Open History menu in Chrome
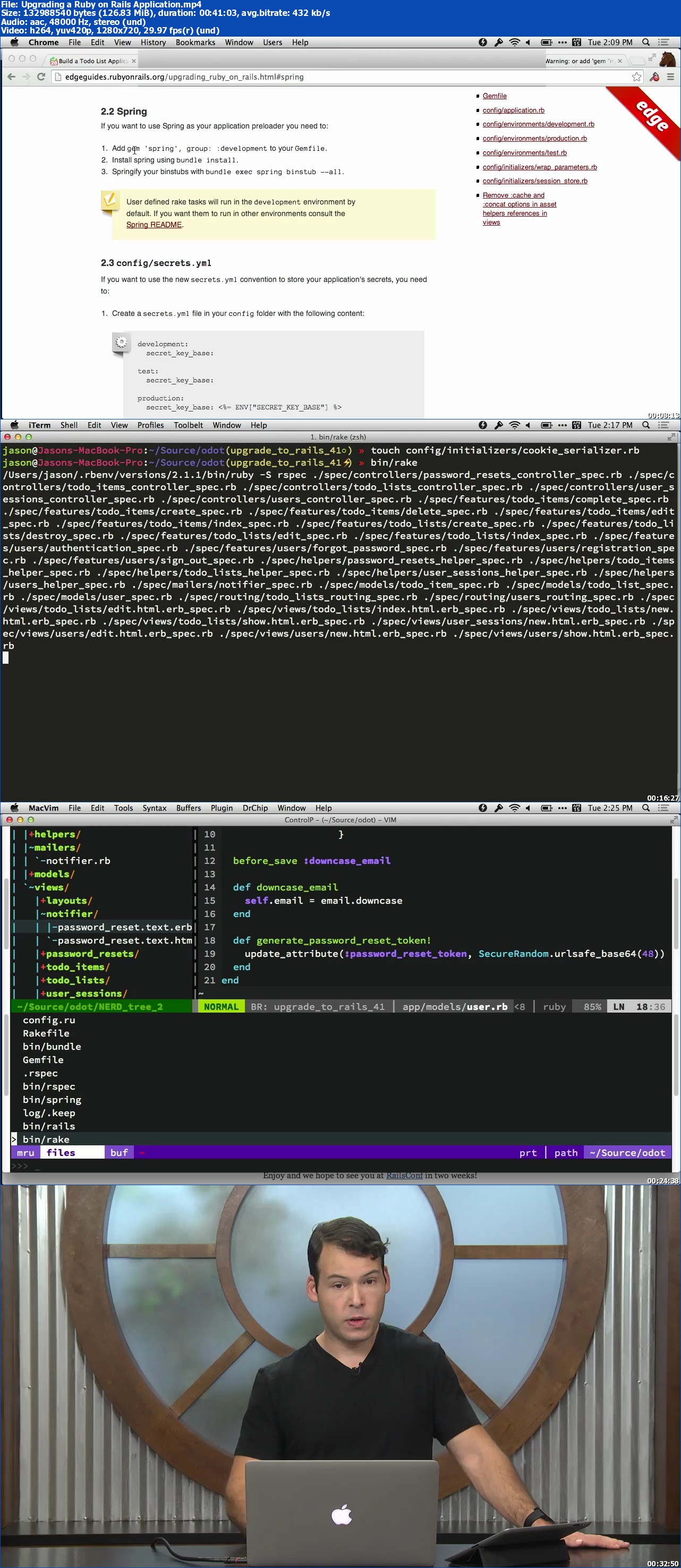This screenshot has width=681, height=1568. (153, 42)
